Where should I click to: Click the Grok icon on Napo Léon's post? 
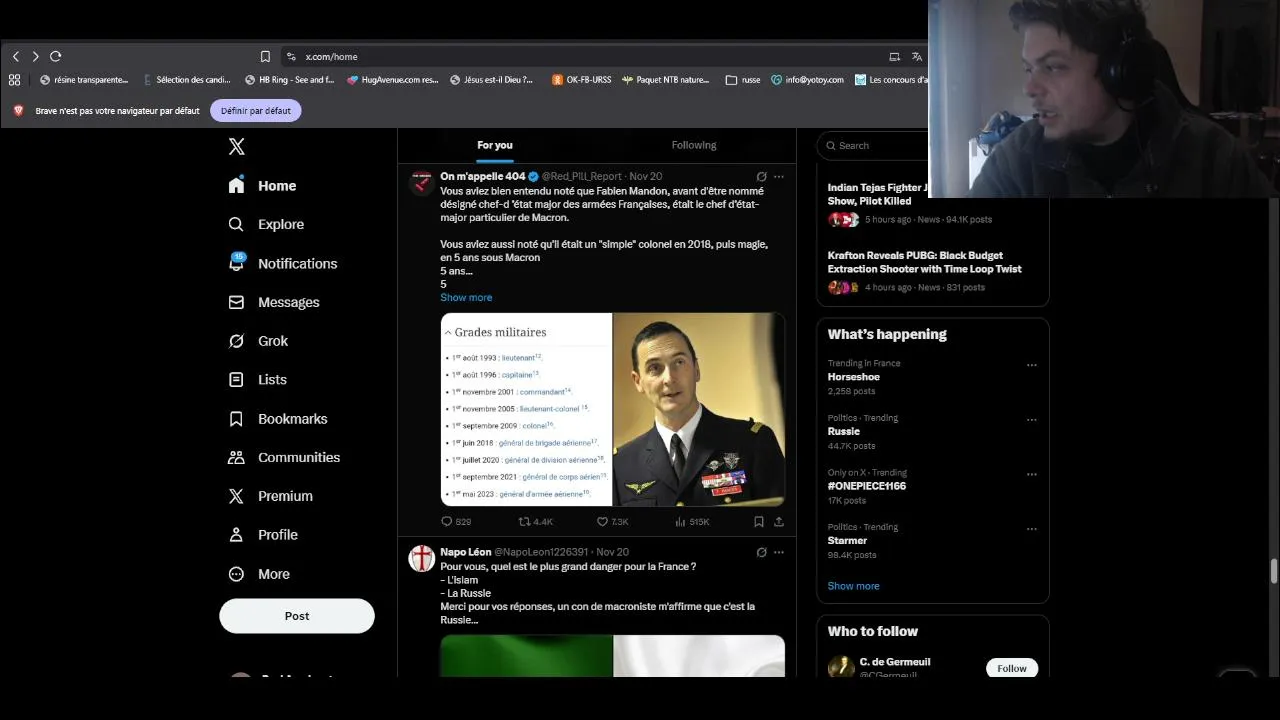pyautogui.click(x=761, y=552)
